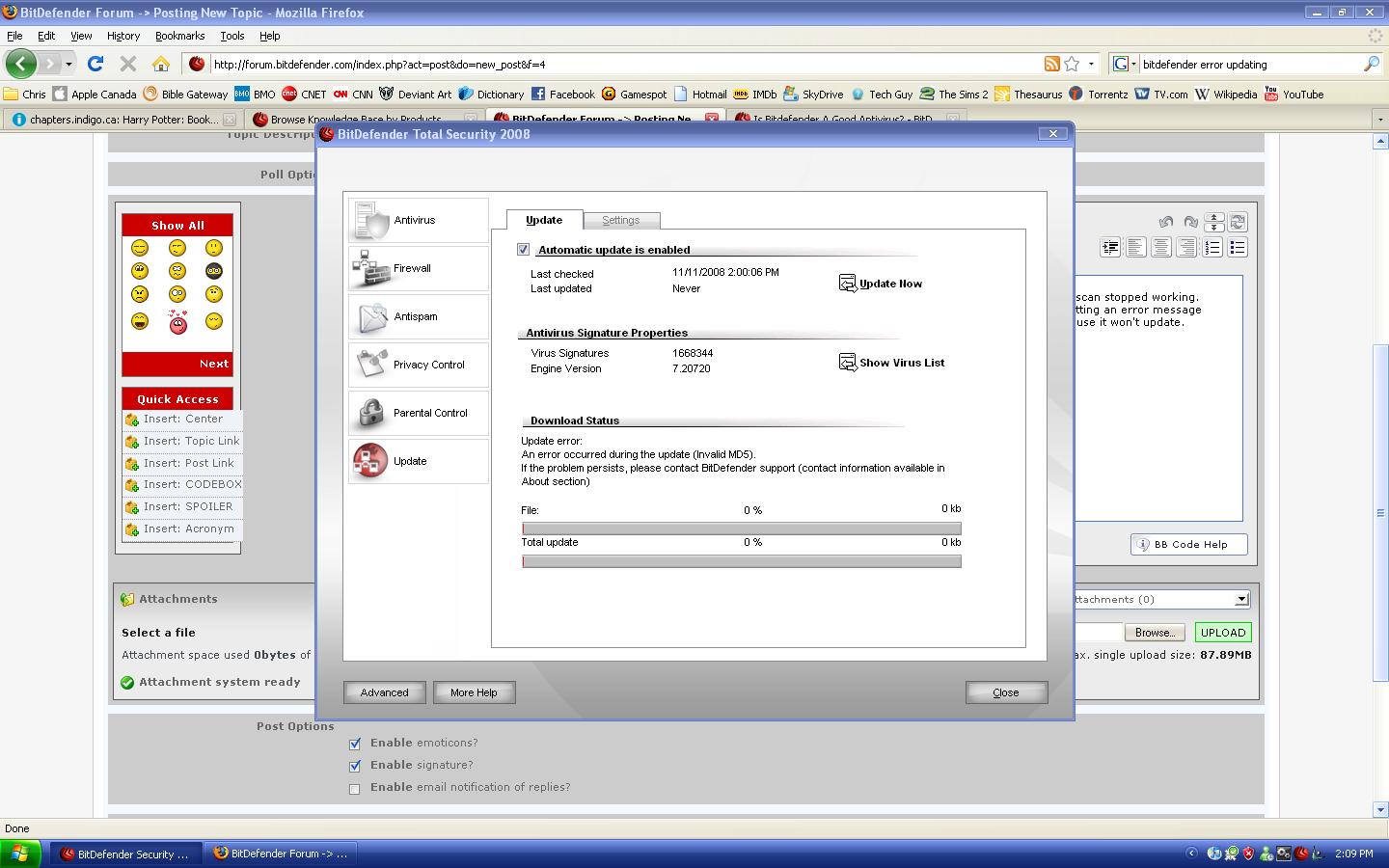This screenshot has width=1389, height=868.
Task: Click the red BitDefender tray icon
Action: (1301, 854)
